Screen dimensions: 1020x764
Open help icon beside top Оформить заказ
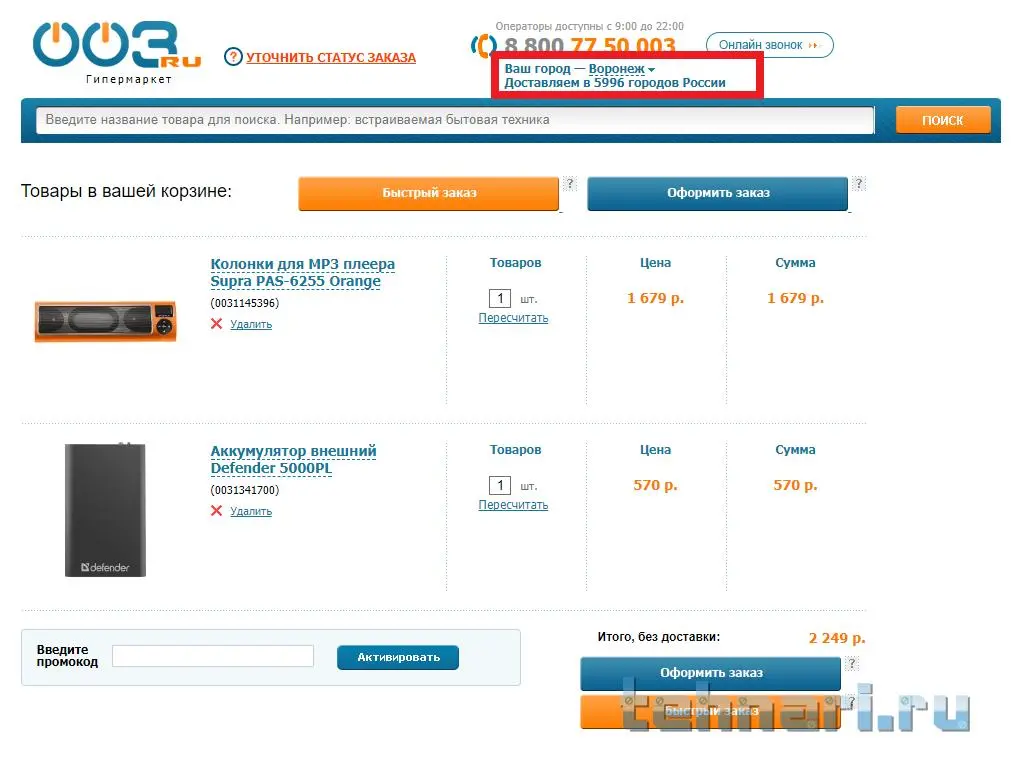point(859,184)
